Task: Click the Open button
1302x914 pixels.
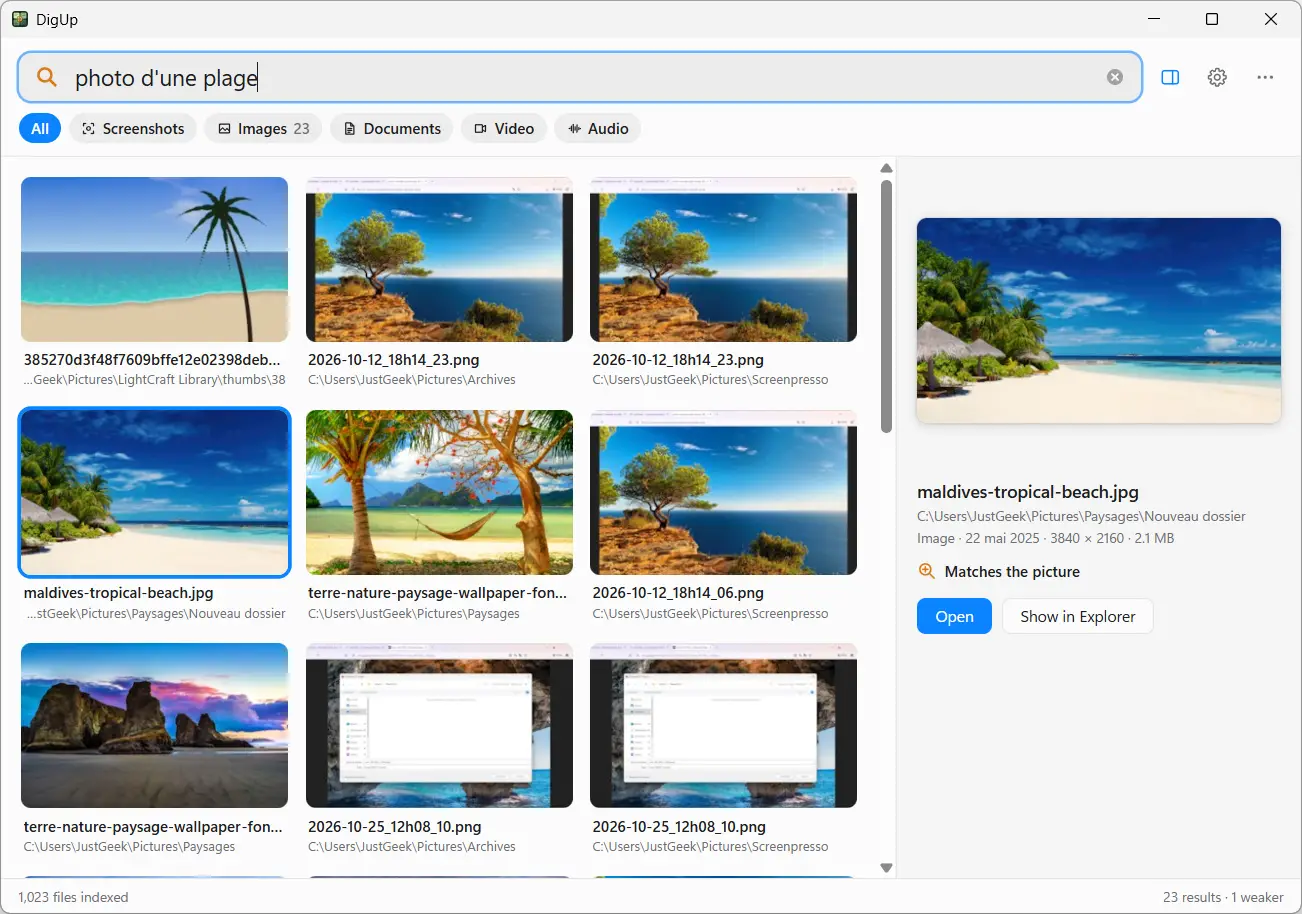Action: (954, 616)
